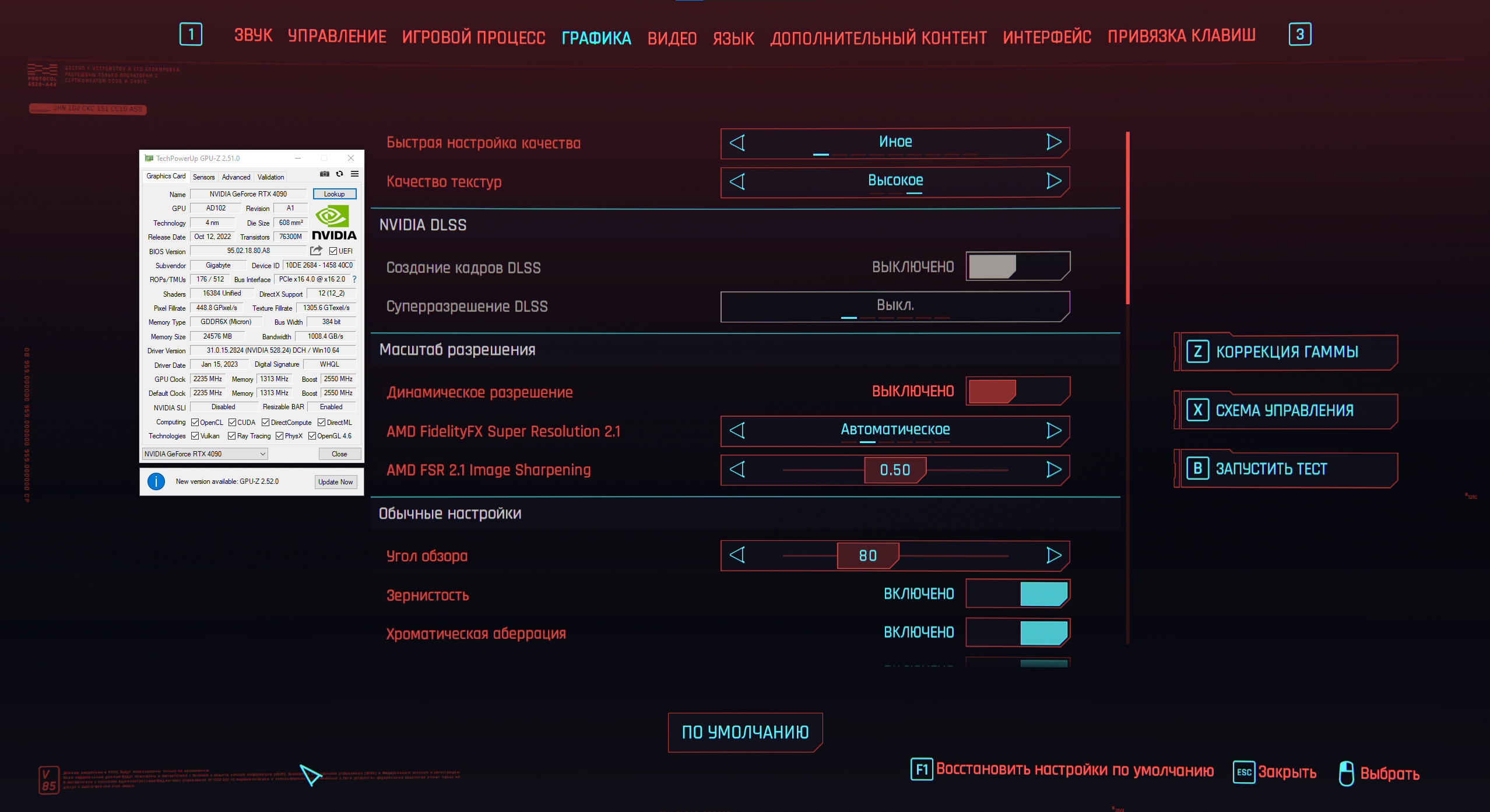Click right arrow for AMD FidelityFX mode
The image size is (1490, 812).
[x=1053, y=430]
